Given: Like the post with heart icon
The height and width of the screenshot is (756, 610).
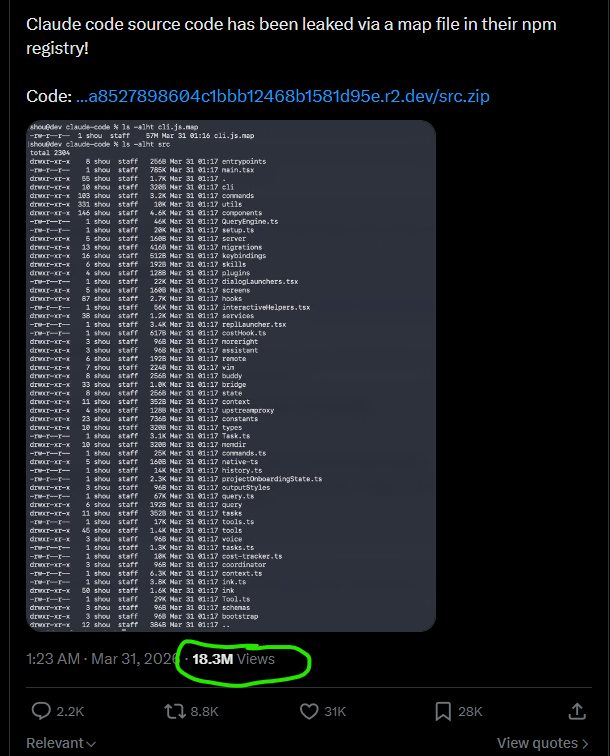Looking at the screenshot, I should coord(309,711).
